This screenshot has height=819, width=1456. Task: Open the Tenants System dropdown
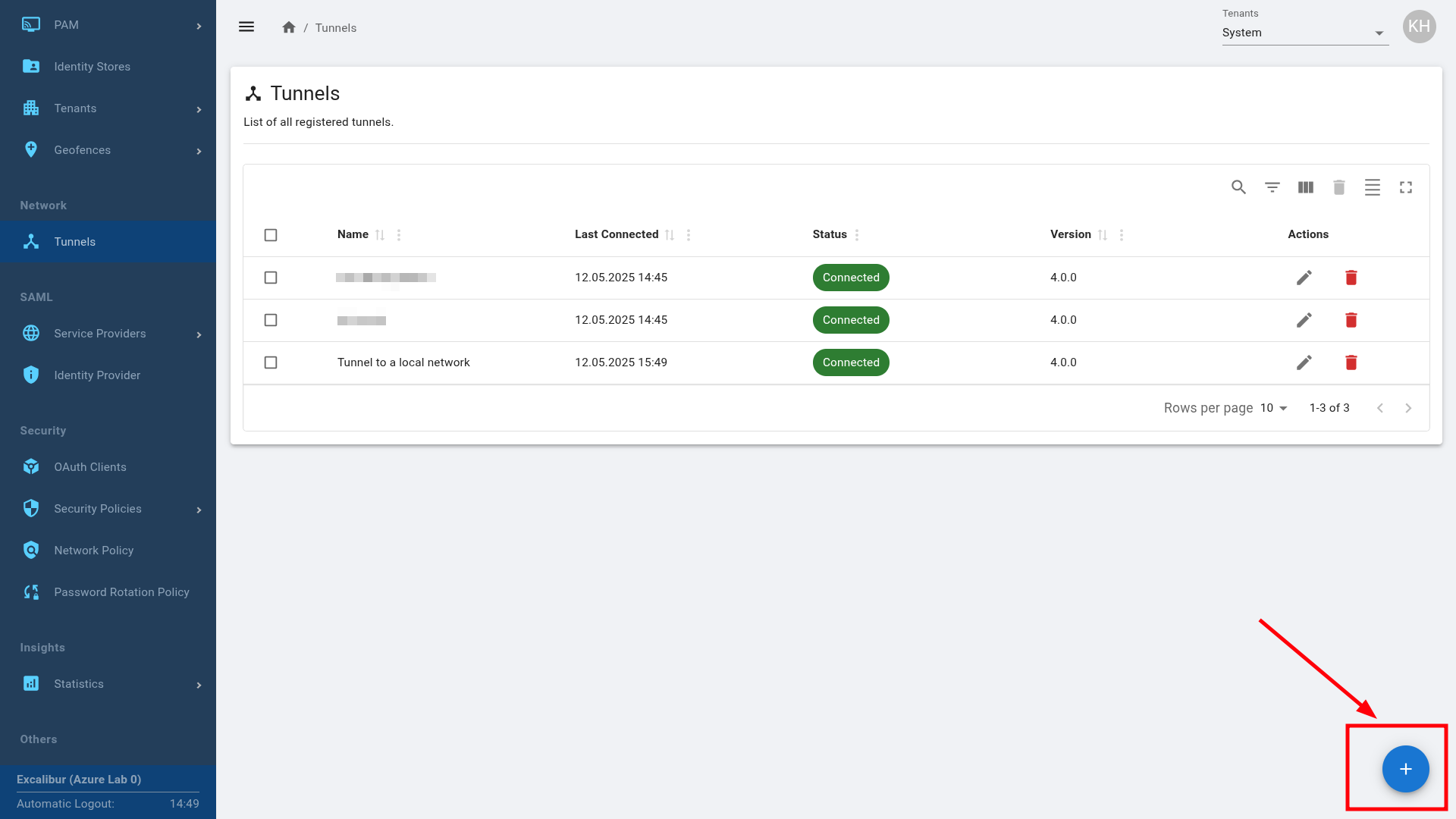click(1304, 33)
